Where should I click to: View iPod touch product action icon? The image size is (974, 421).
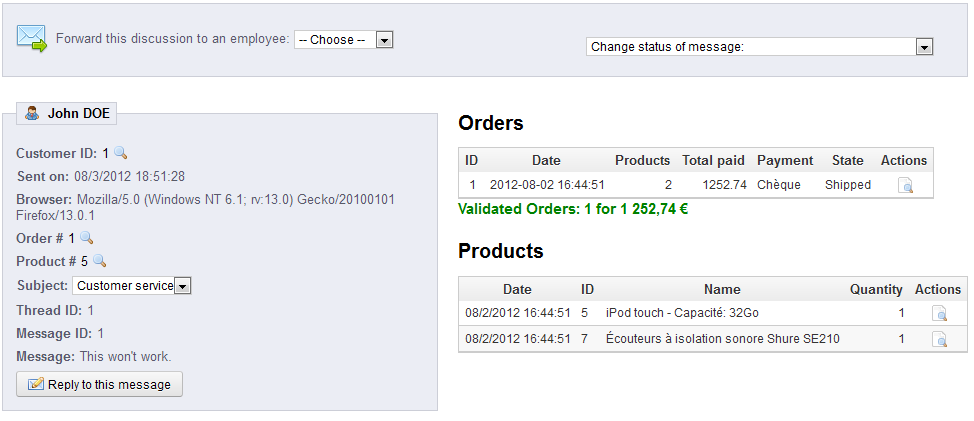(x=939, y=314)
